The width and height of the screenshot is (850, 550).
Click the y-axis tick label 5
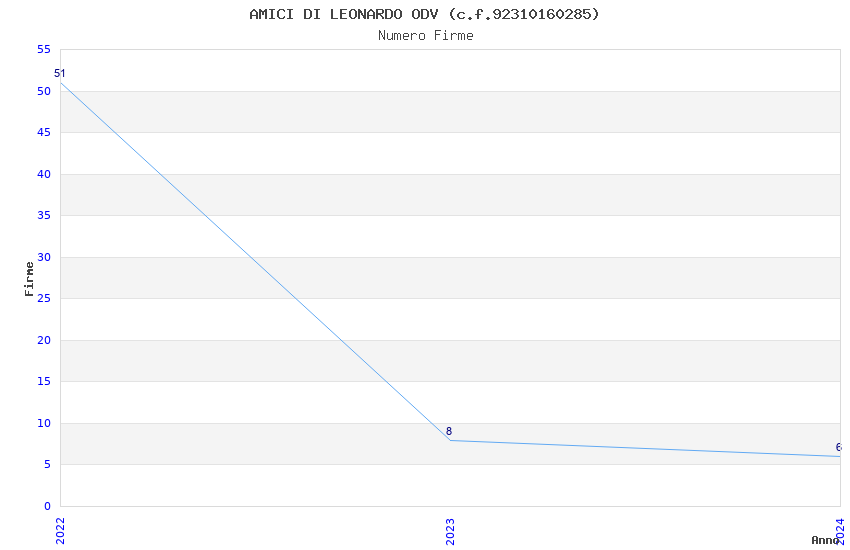(48, 464)
